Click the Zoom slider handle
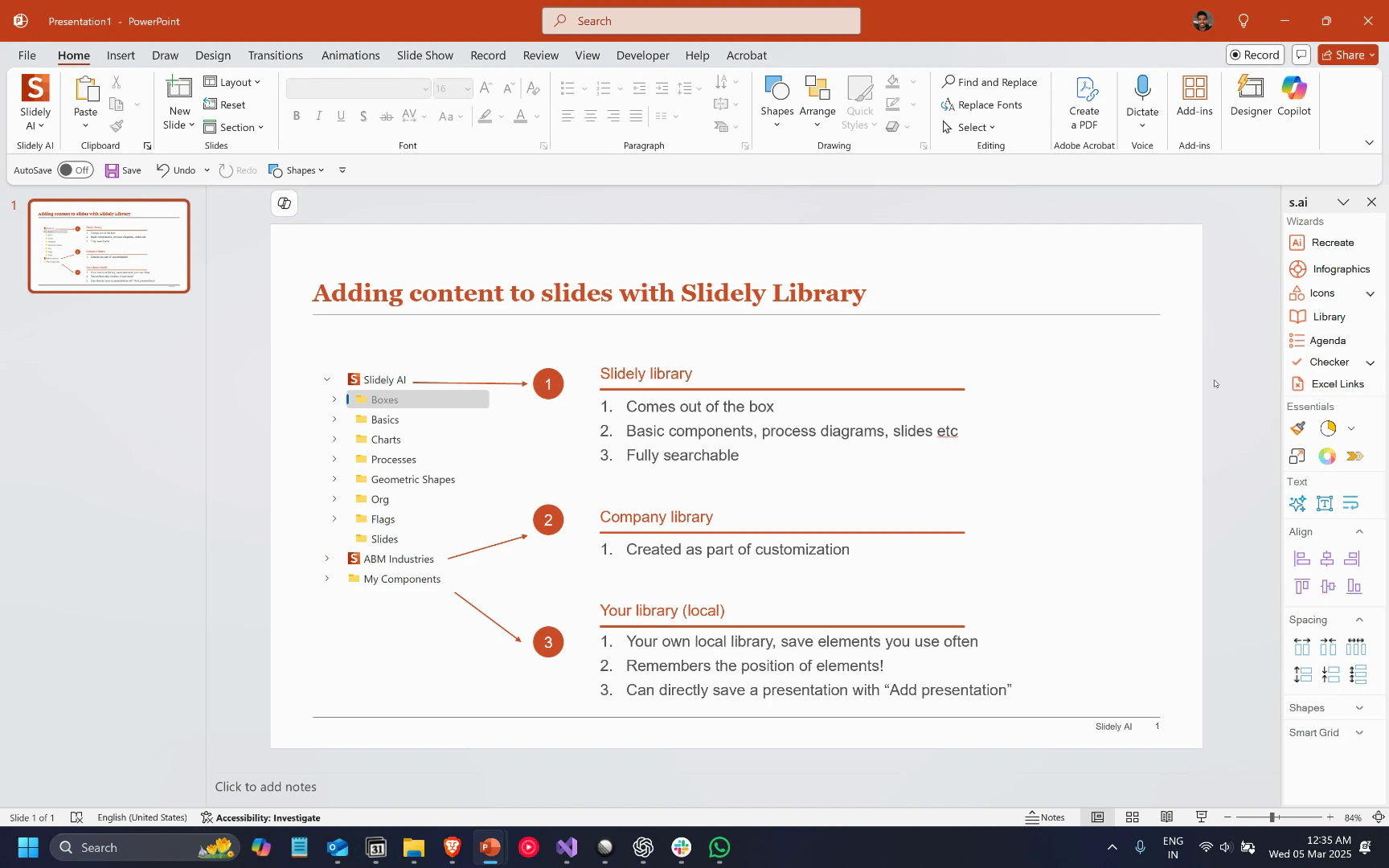The image size is (1389, 868). [x=1272, y=817]
